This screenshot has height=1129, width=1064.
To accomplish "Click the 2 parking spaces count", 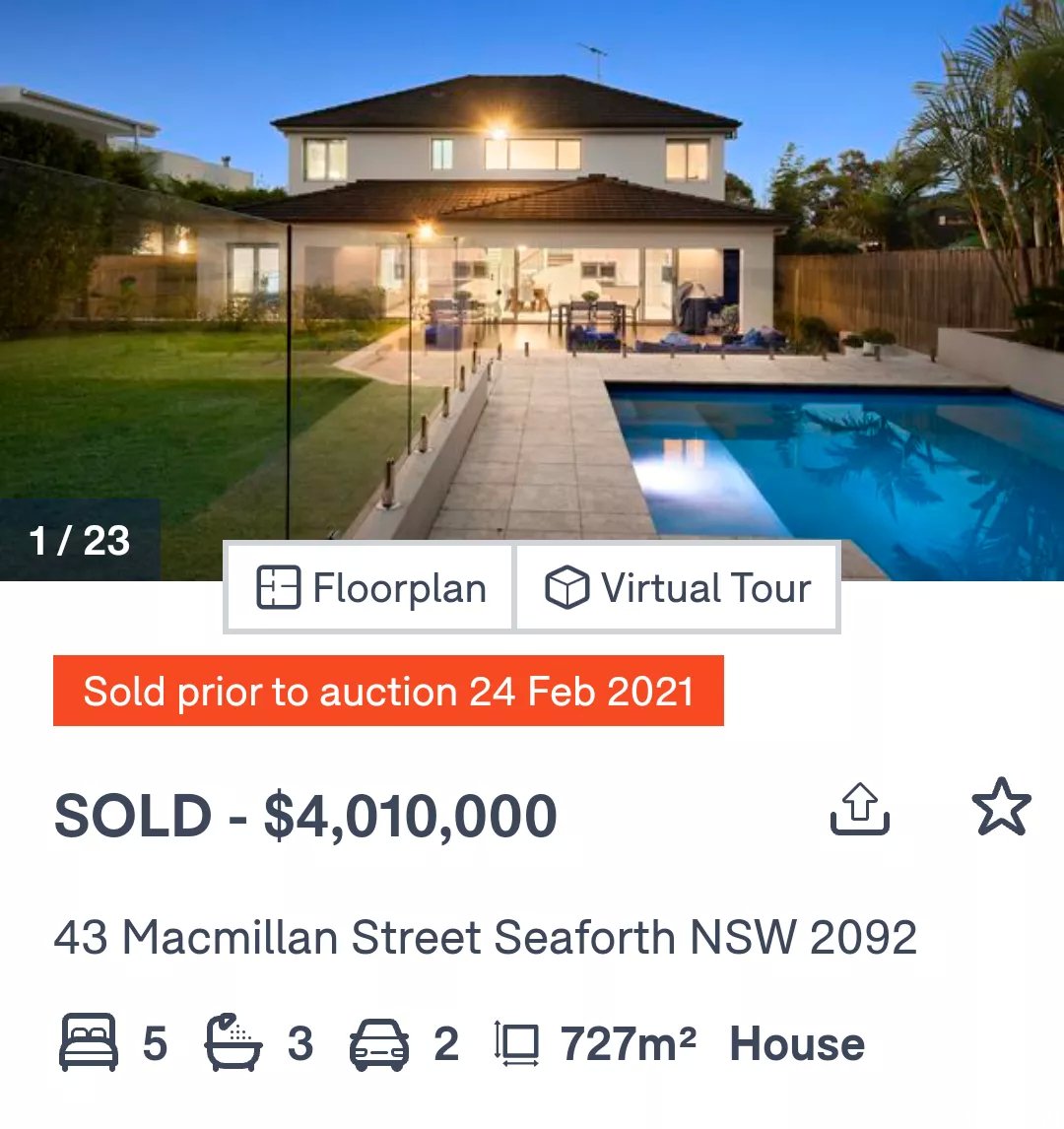I will (x=446, y=1044).
